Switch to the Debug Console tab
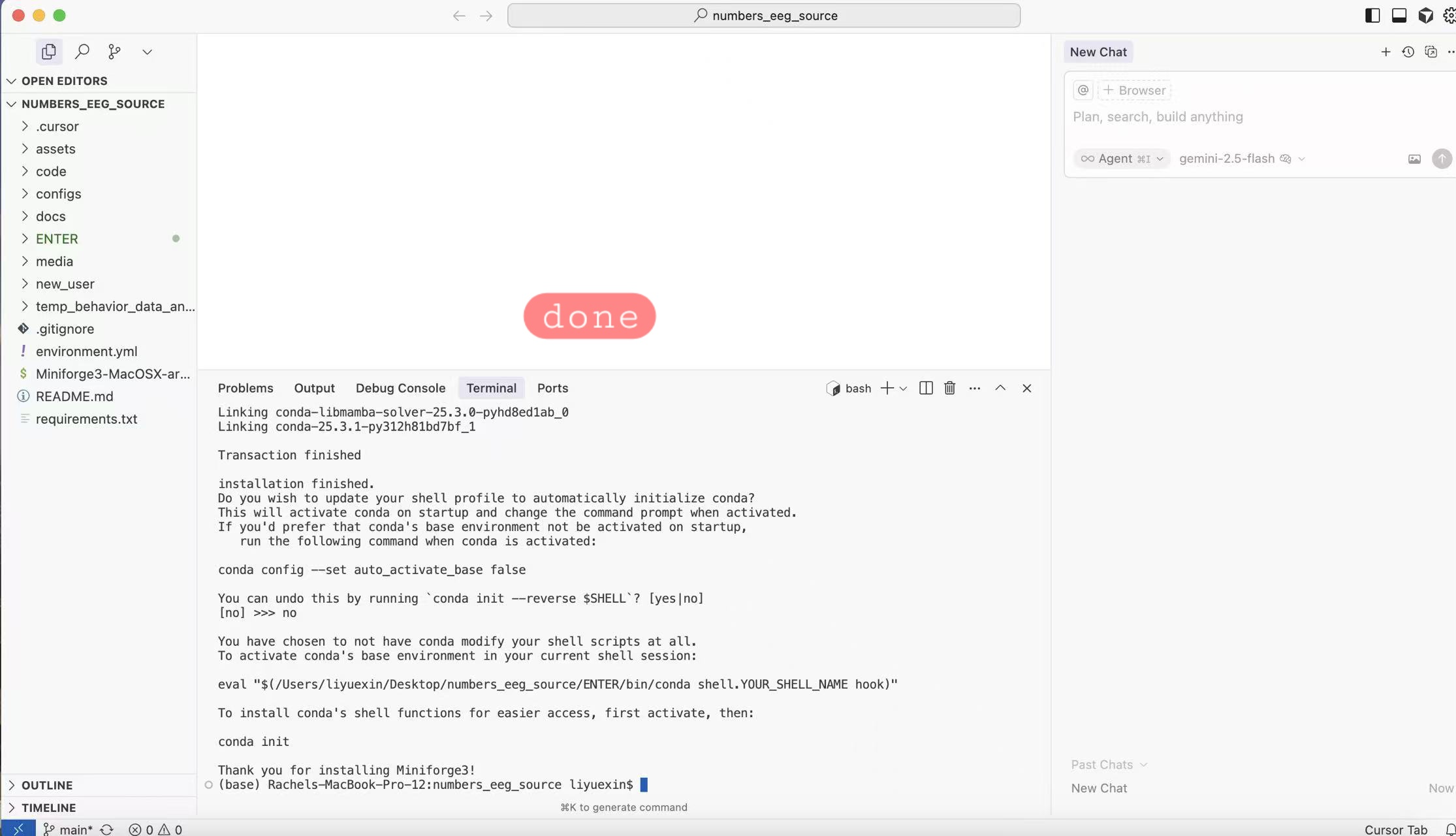Screen dimensions: 1456x836 pos(400,388)
